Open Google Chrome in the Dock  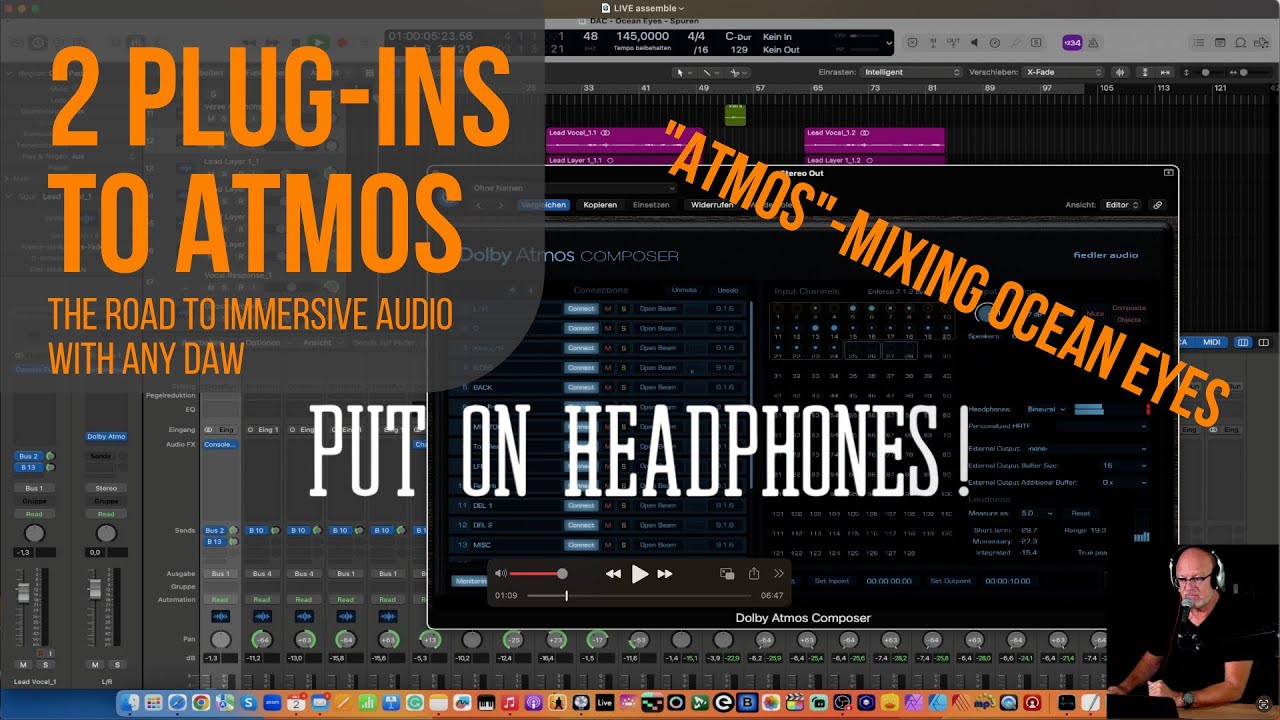pos(201,704)
